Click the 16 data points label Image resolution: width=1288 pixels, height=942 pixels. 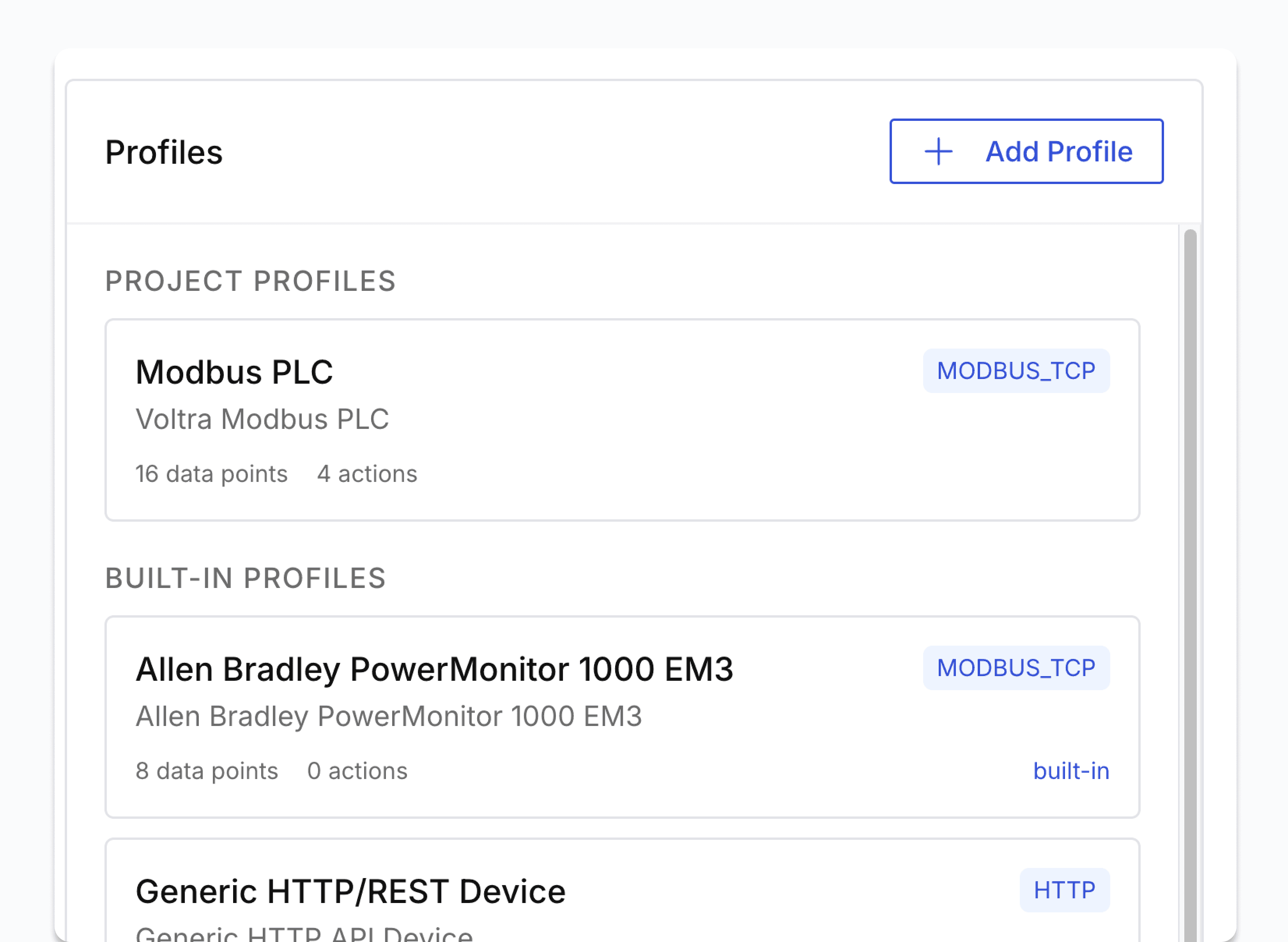[211, 474]
